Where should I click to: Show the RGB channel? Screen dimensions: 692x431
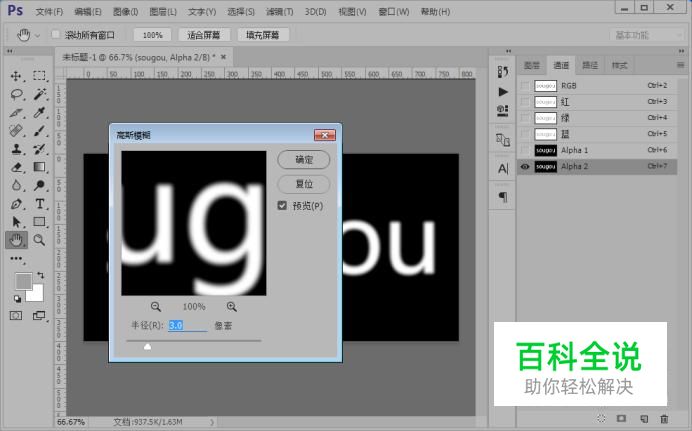coord(525,86)
